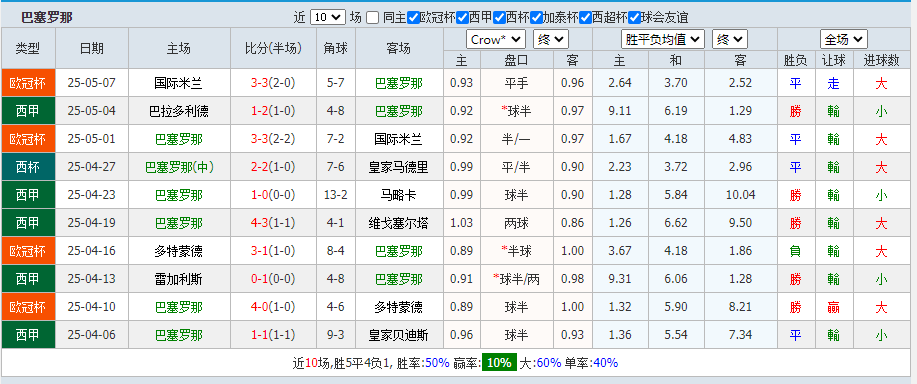Click 国际米兰 home team on 25-05-07
The image size is (917, 384).
point(178,83)
